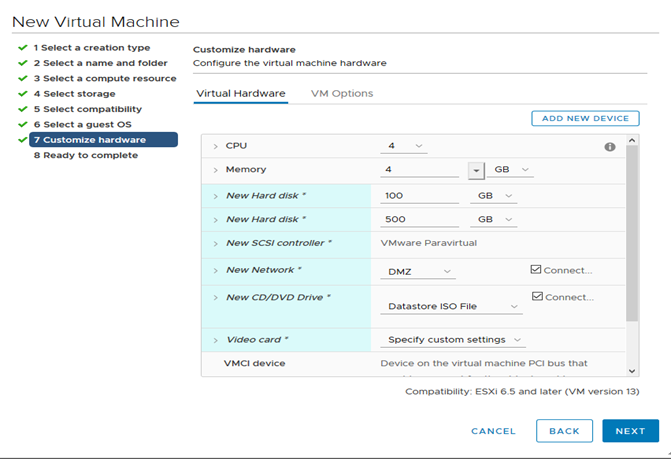Click green checkmark beside Select storage
The image size is (671, 459).
23,94
